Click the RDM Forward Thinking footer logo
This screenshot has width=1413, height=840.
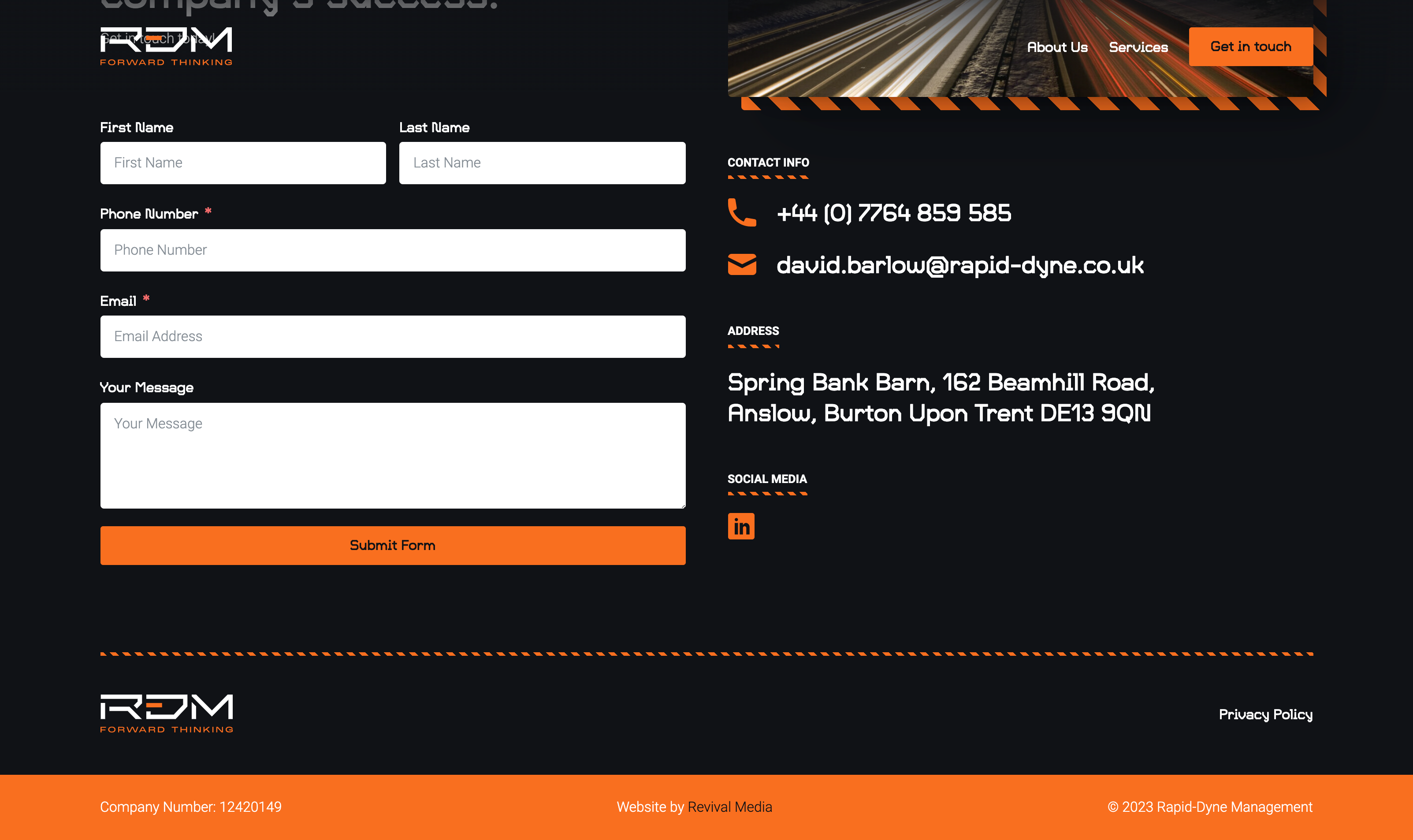pyautogui.click(x=166, y=713)
